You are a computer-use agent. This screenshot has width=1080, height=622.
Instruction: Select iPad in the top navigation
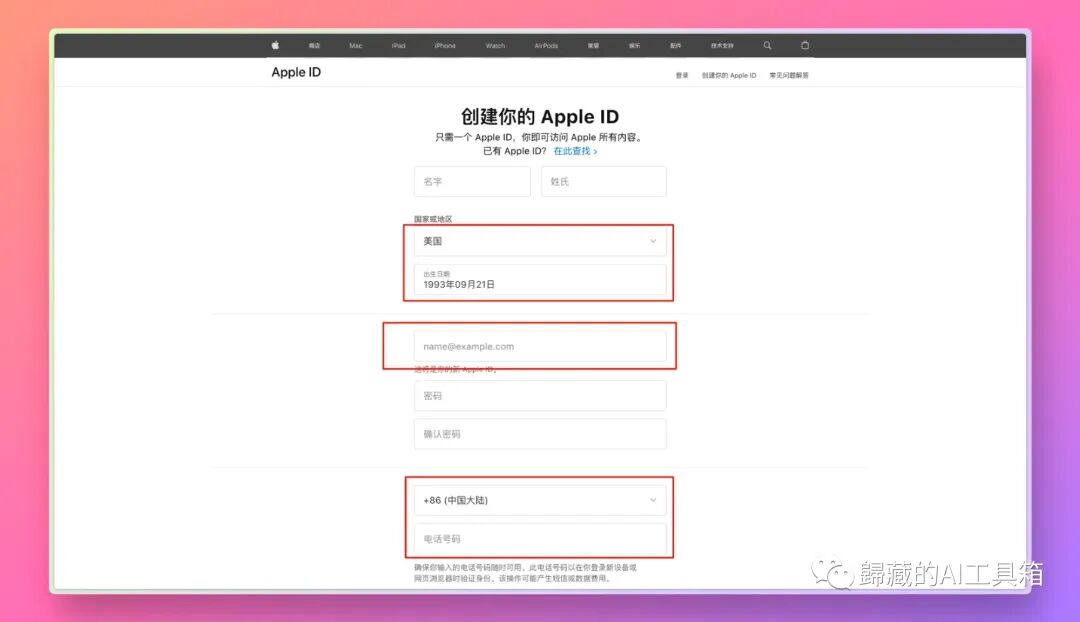pos(398,45)
